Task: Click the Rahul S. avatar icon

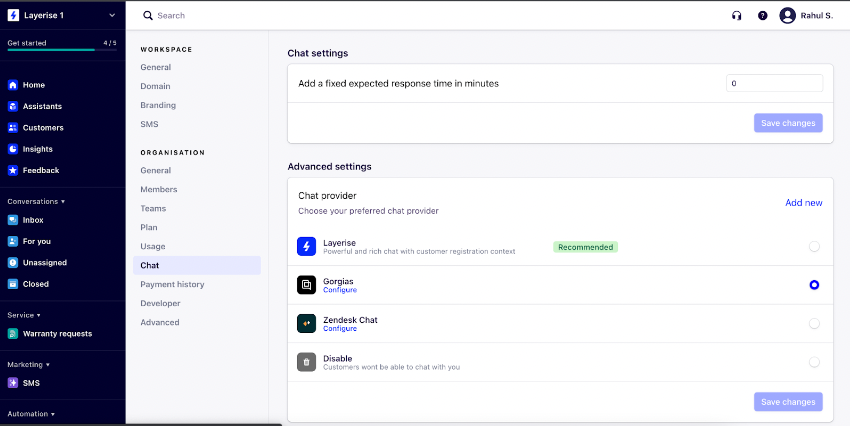Action: click(x=787, y=15)
